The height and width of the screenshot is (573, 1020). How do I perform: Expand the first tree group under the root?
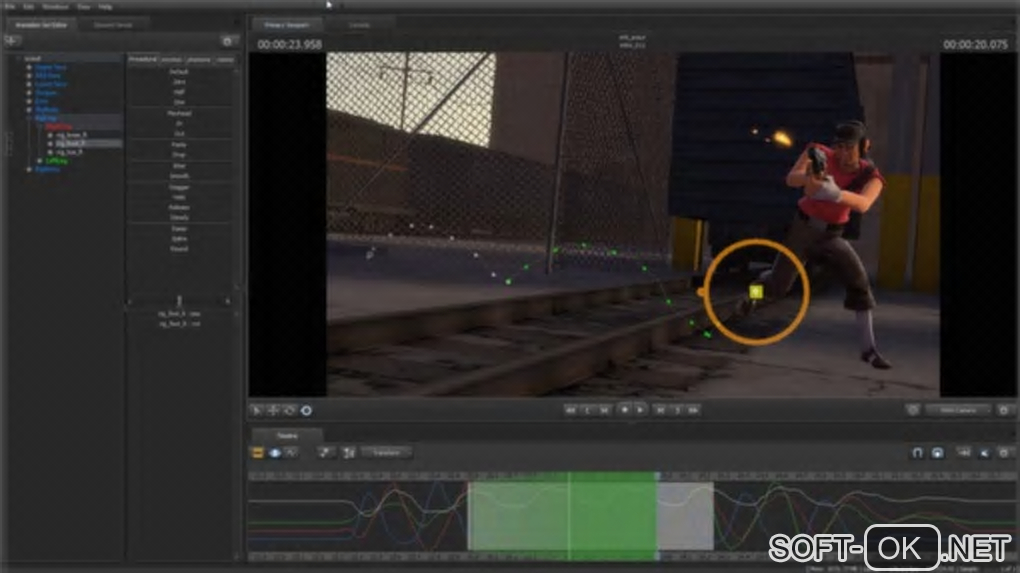click(29, 67)
